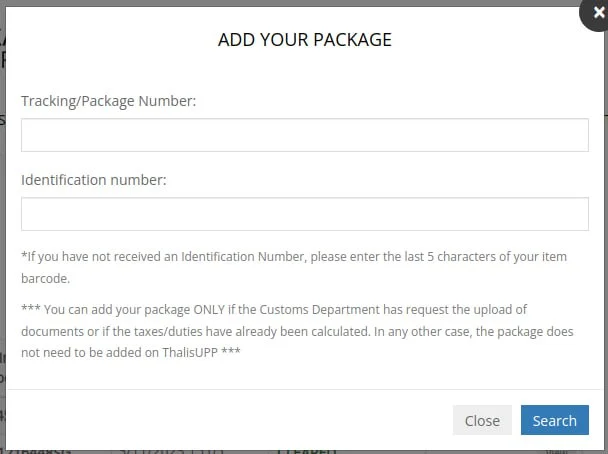Click the "Identification number:" label
This screenshot has width=608, height=454.
point(93,180)
